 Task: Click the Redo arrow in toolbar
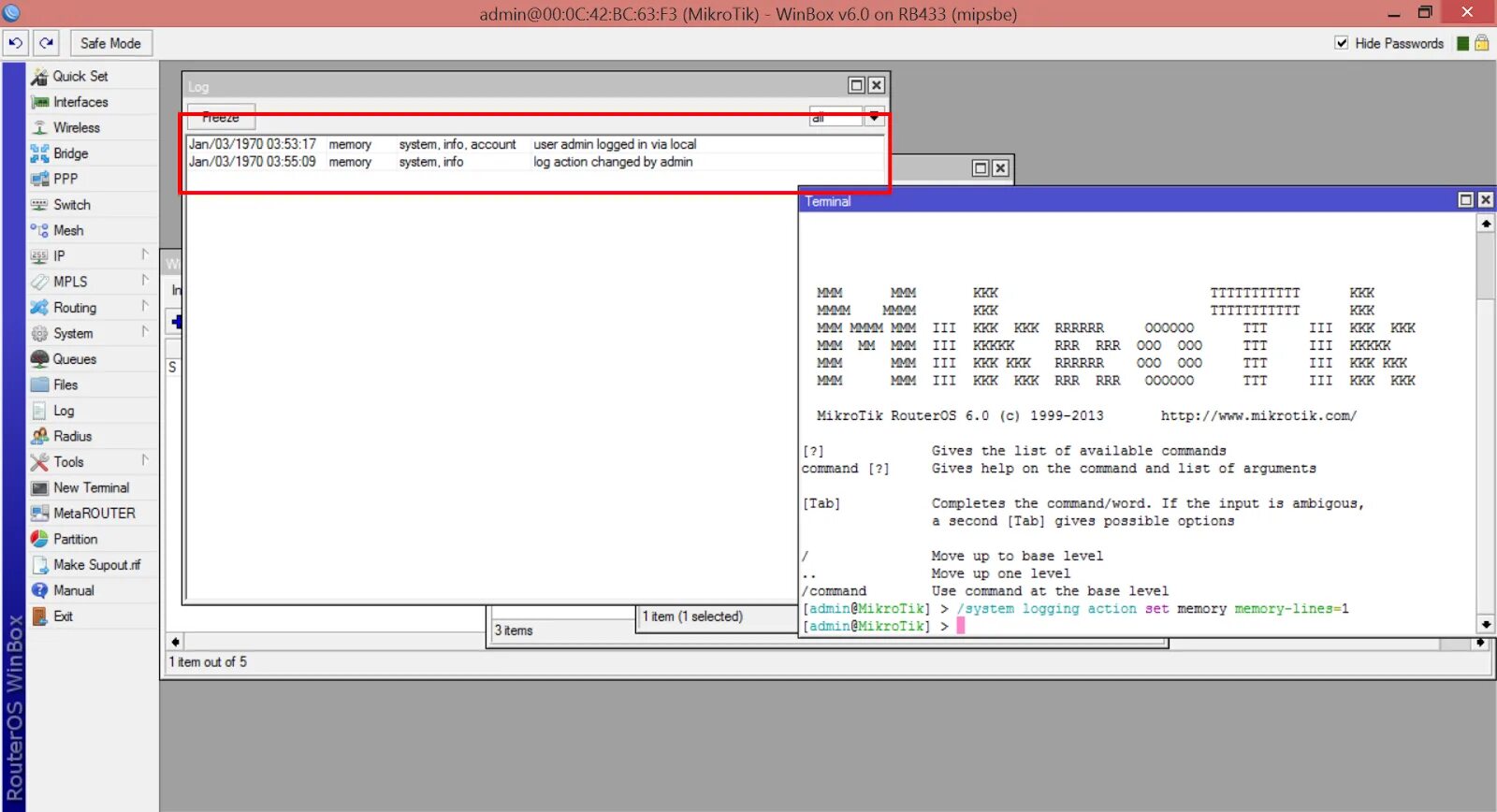click(46, 43)
